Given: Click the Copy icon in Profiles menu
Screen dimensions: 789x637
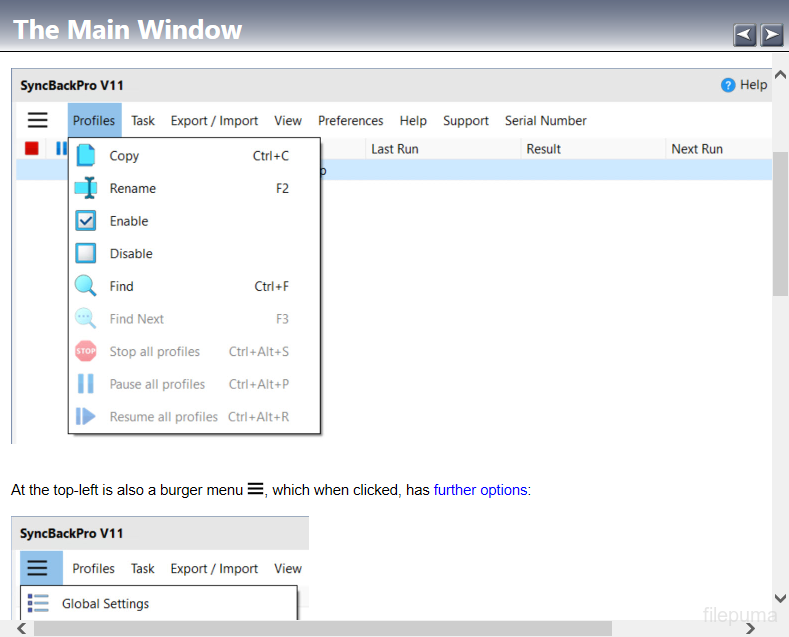Looking at the screenshot, I should [86, 155].
